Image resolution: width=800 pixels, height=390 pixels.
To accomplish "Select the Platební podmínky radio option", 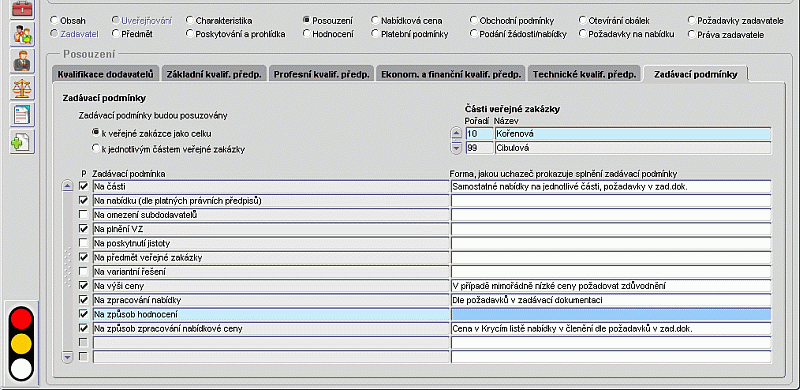I will (x=376, y=34).
